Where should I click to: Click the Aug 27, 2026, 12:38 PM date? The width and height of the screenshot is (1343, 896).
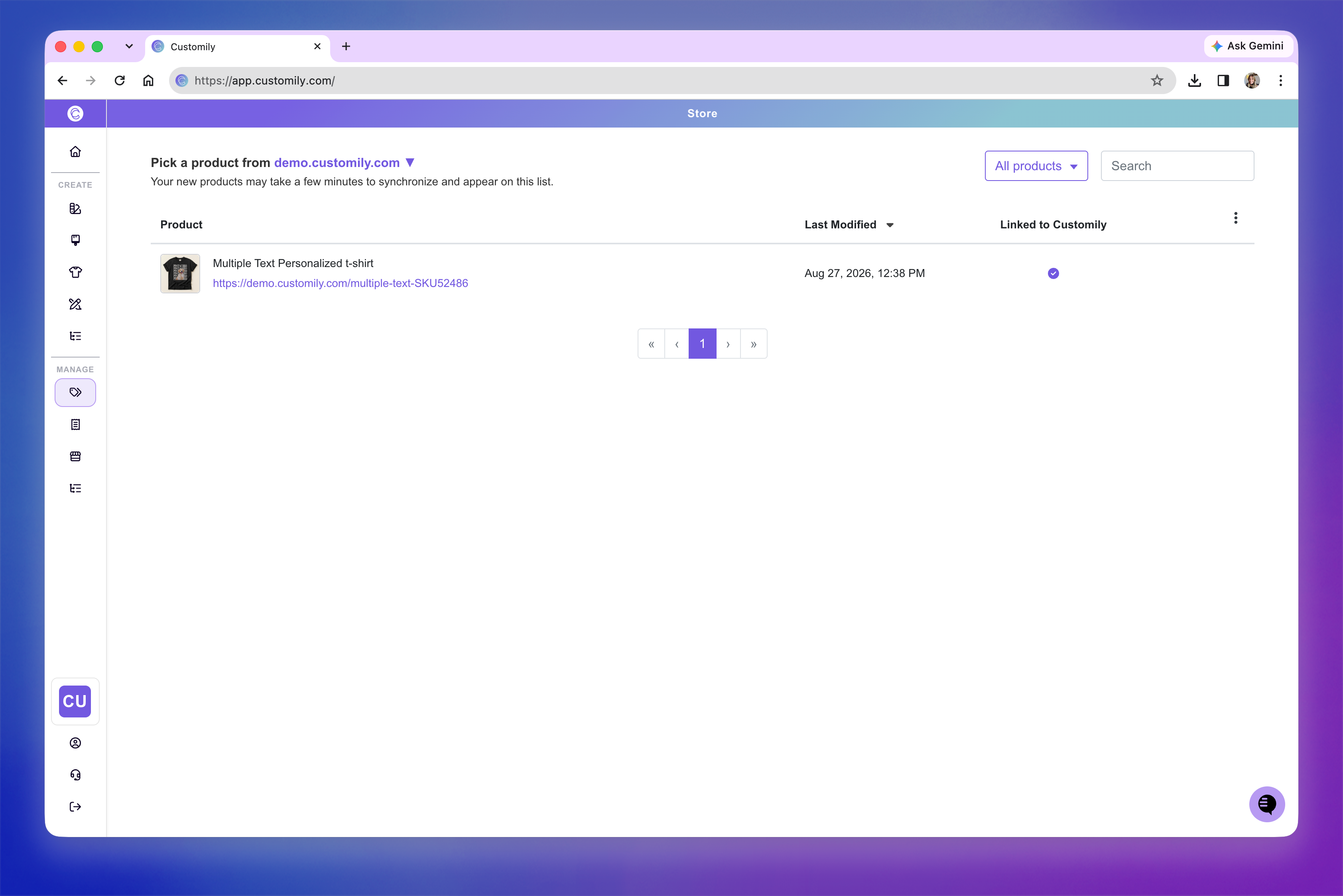pyautogui.click(x=864, y=273)
